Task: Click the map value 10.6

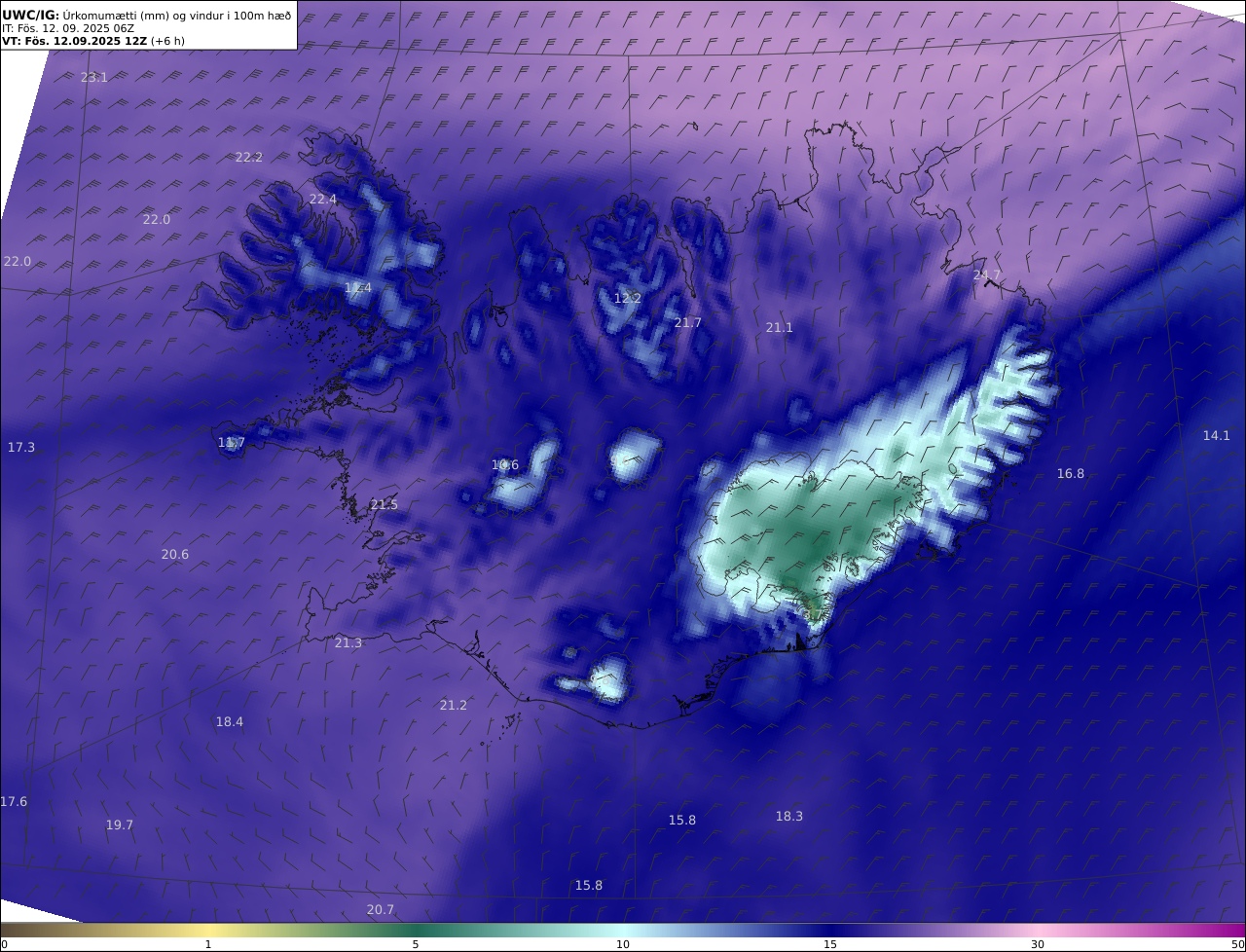Action: click(505, 465)
